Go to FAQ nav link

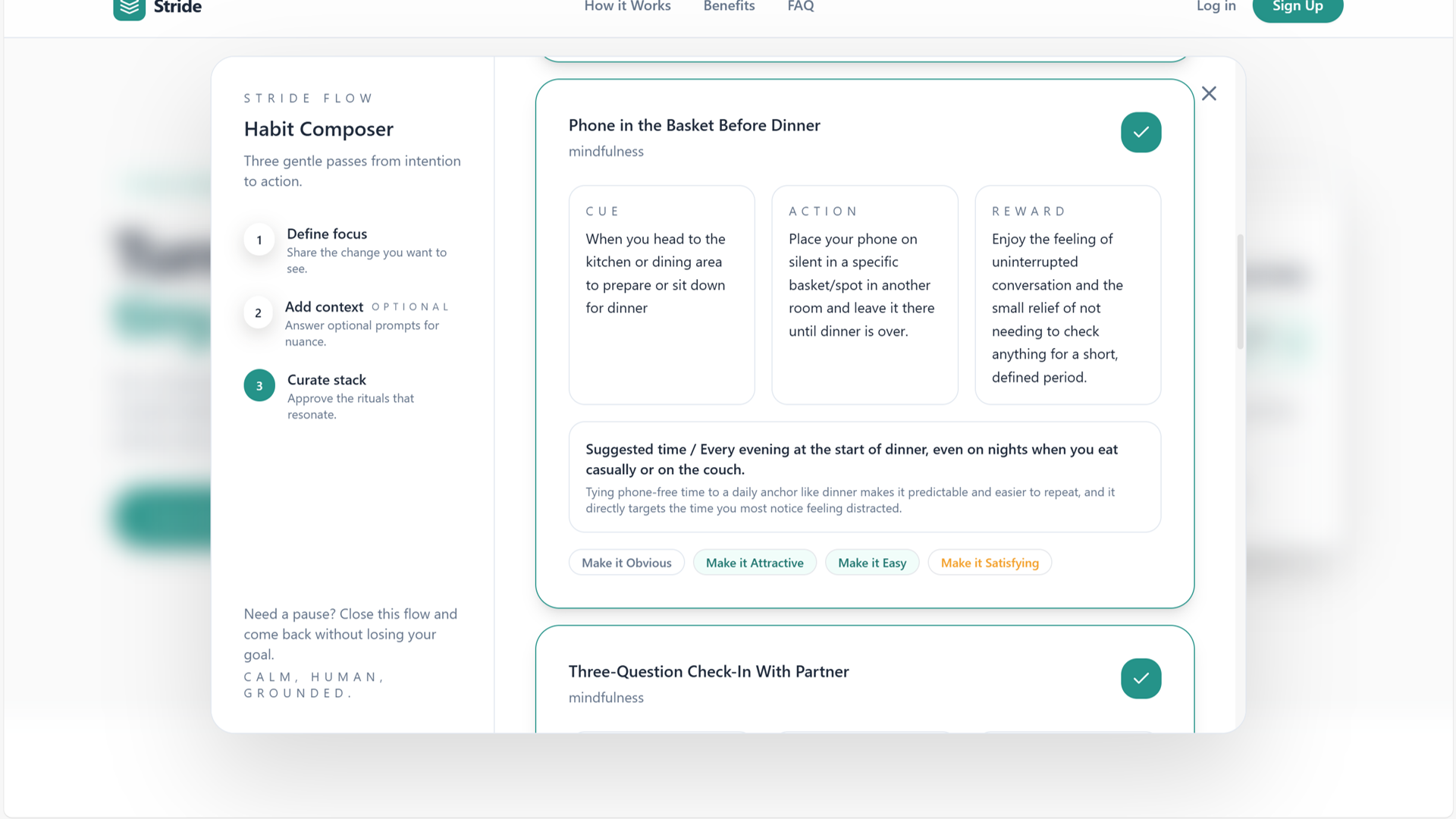(801, 7)
